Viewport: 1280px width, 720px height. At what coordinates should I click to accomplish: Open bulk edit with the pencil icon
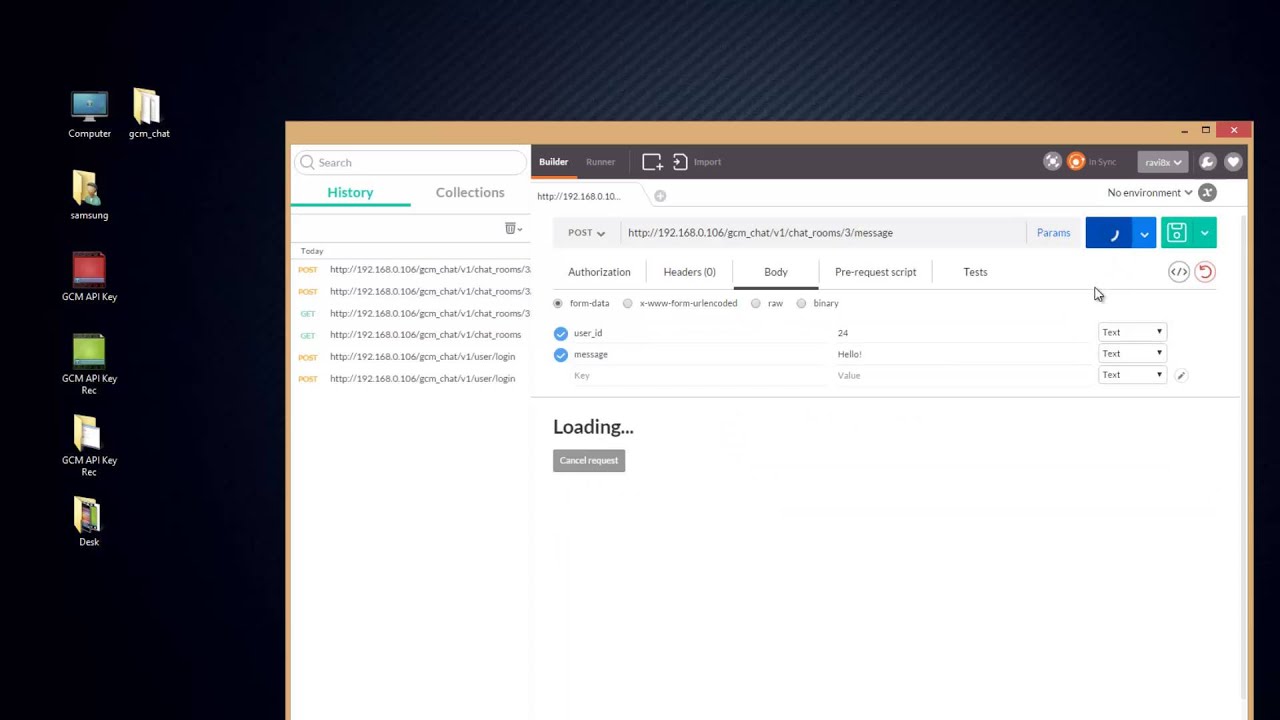1181,376
